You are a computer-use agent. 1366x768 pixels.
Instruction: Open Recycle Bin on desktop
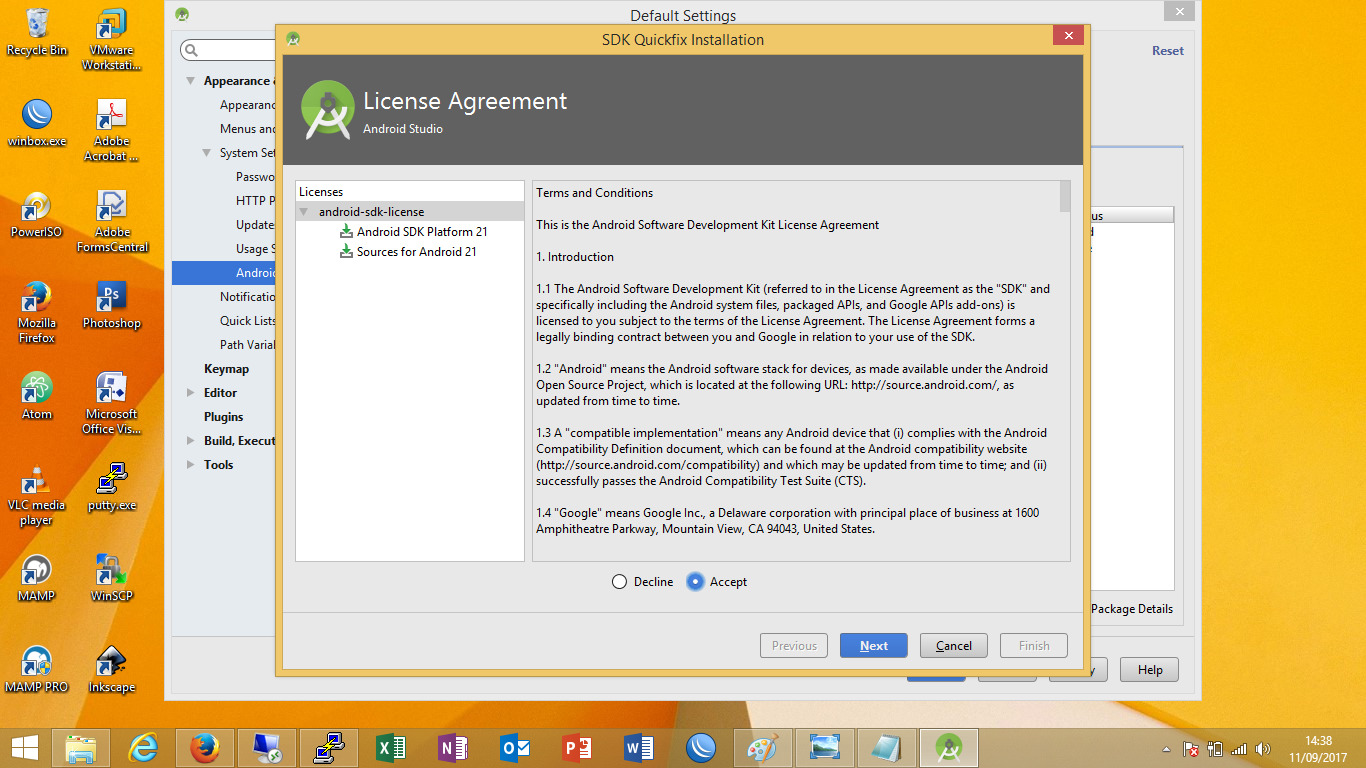click(37, 32)
